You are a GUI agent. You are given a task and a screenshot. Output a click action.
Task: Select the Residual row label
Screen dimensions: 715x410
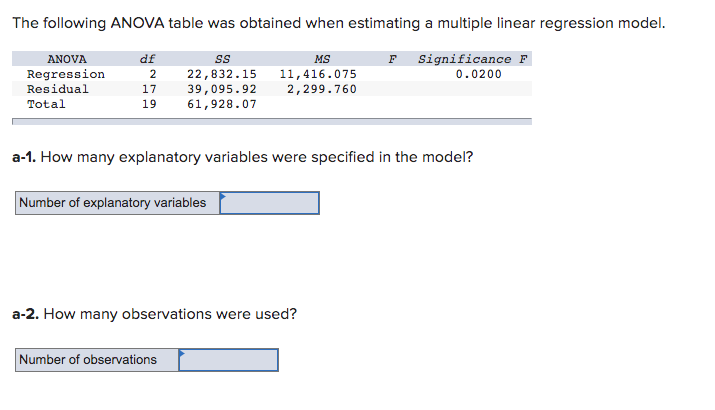click(58, 89)
